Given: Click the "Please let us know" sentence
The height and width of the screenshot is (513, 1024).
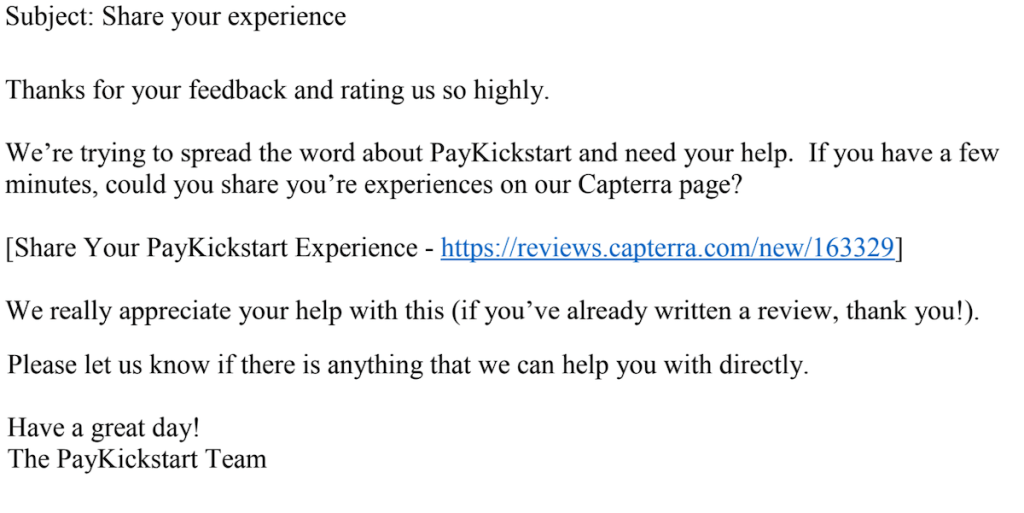Looking at the screenshot, I should (407, 366).
